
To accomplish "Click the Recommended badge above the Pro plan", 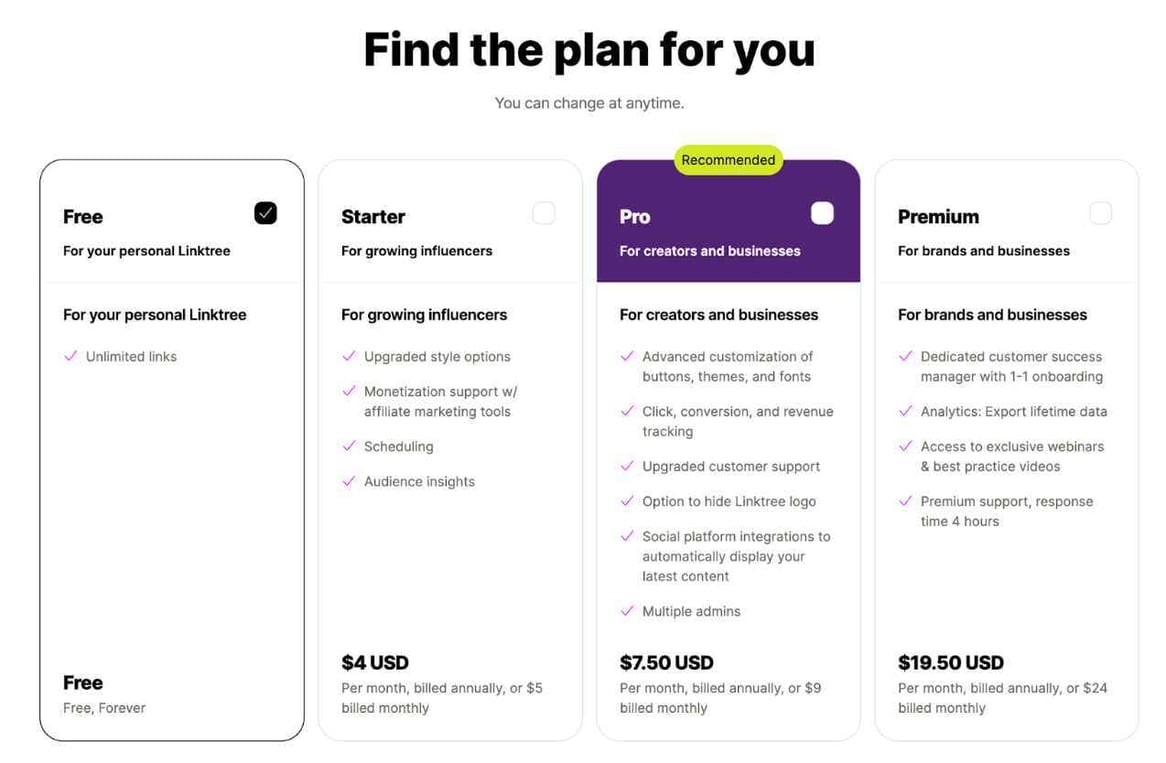I will (x=728, y=159).
